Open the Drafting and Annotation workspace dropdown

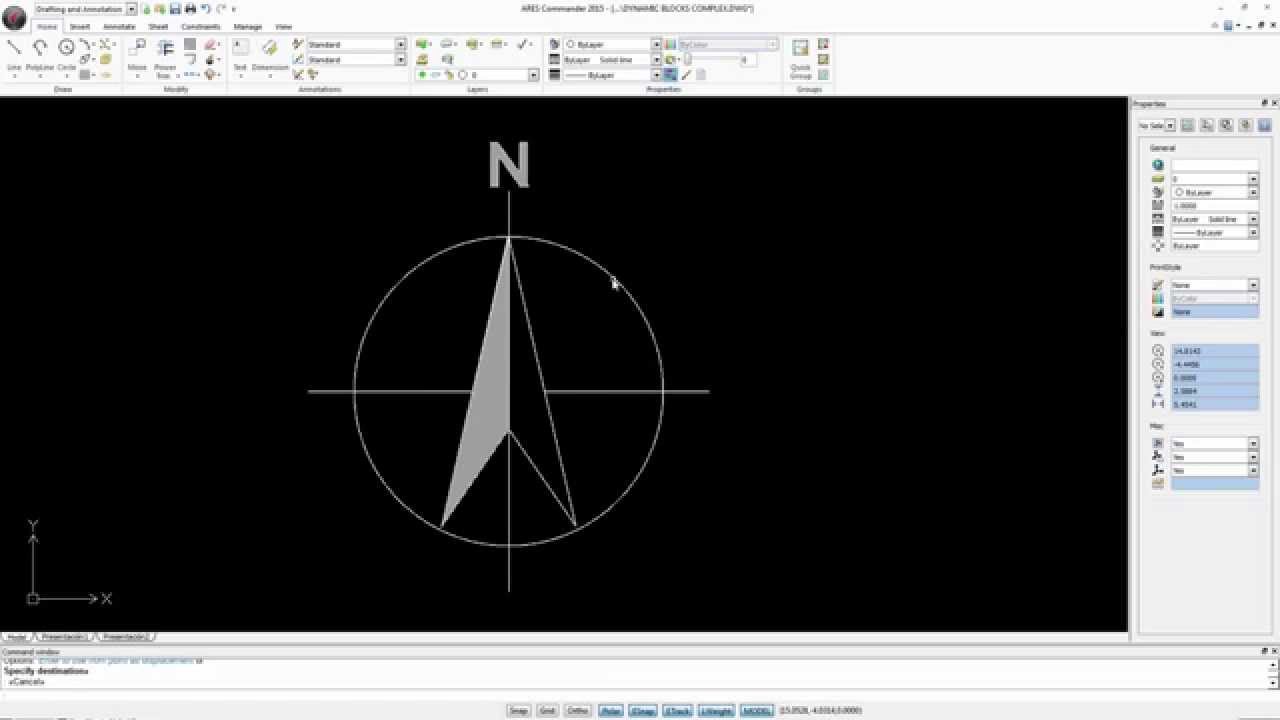[131, 9]
